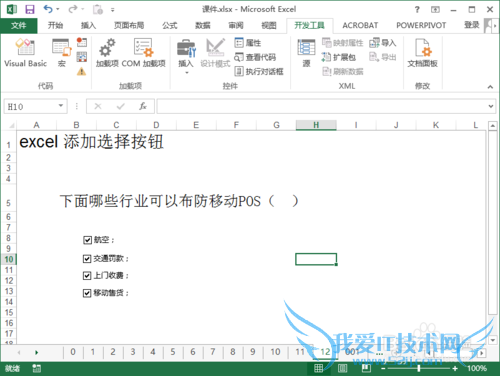500x376 pixels.
Task: Click the 100% zoom level
Action: click(477, 368)
